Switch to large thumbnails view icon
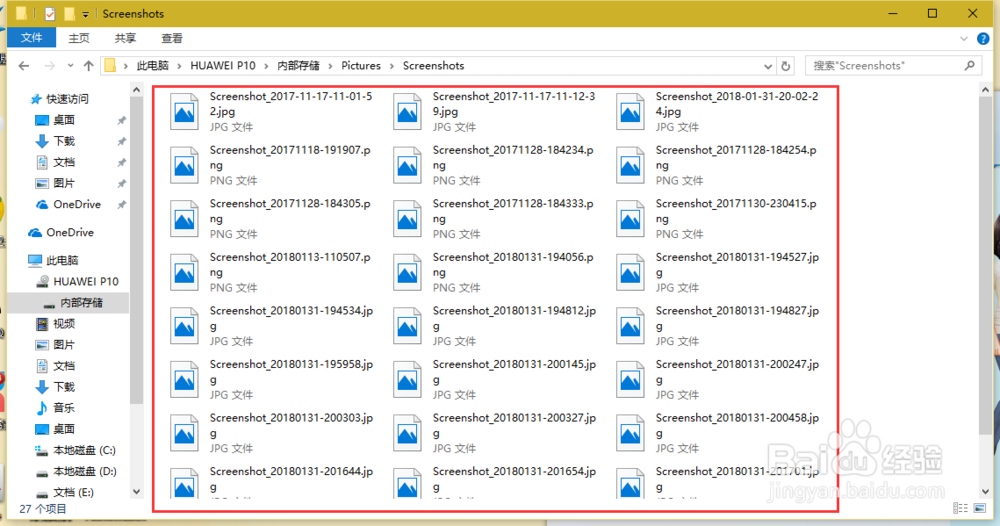The image size is (1000, 526). point(980,508)
